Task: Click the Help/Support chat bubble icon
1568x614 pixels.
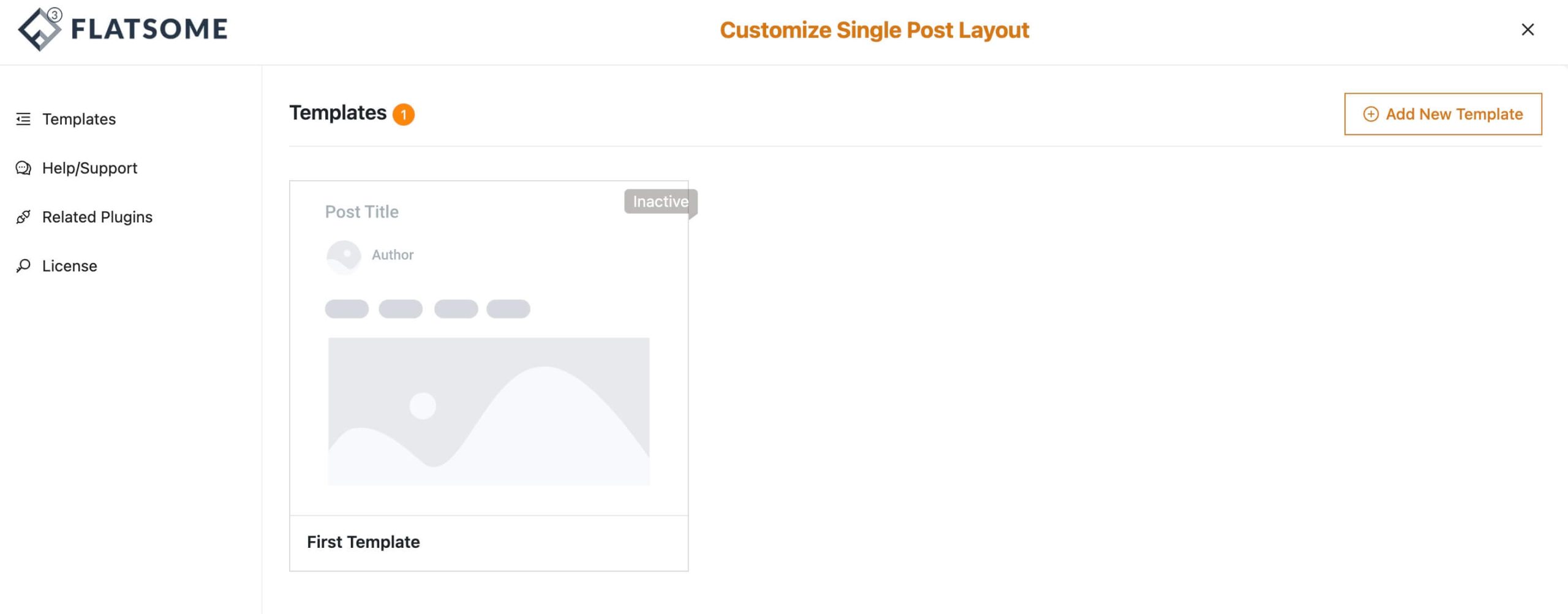Action: 23,168
